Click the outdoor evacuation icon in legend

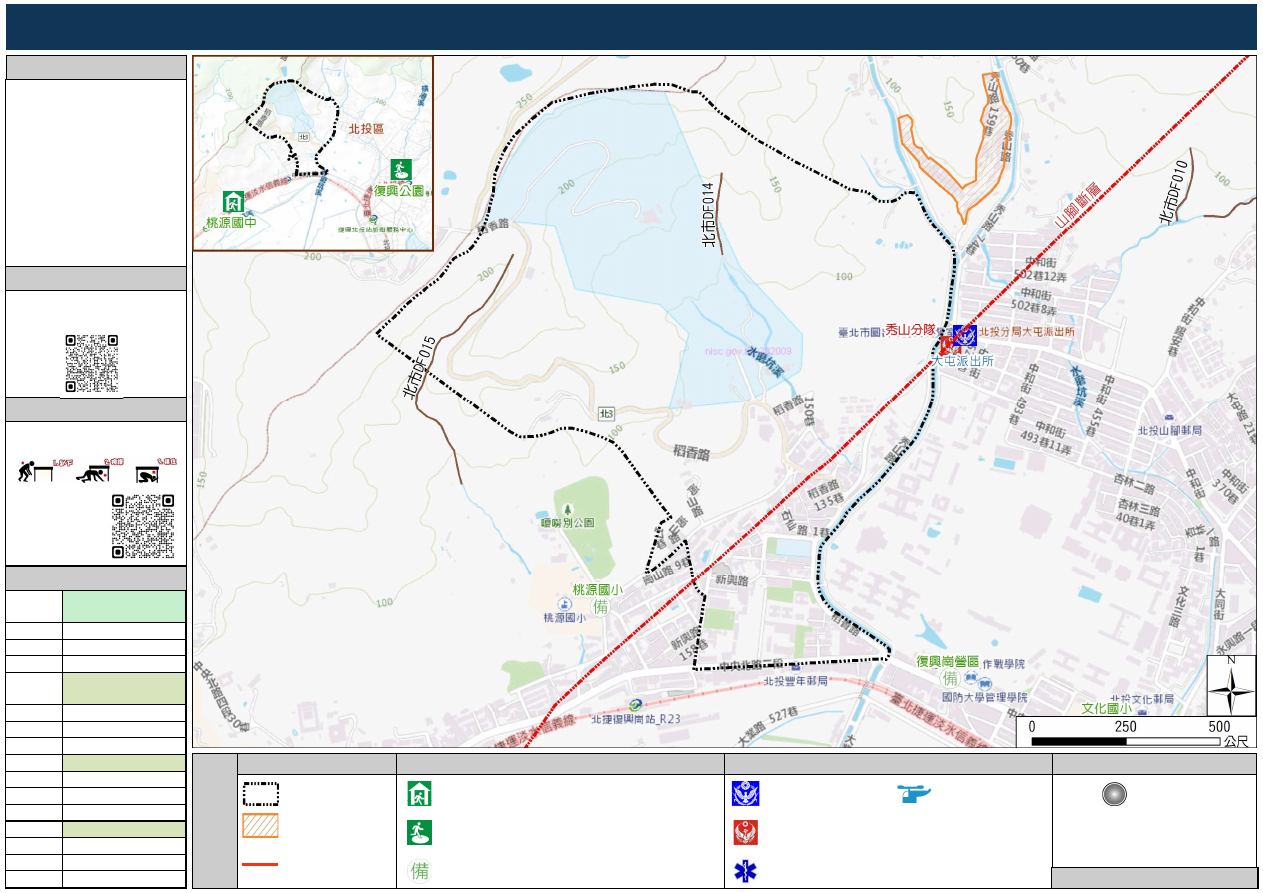tap(419, 832)
